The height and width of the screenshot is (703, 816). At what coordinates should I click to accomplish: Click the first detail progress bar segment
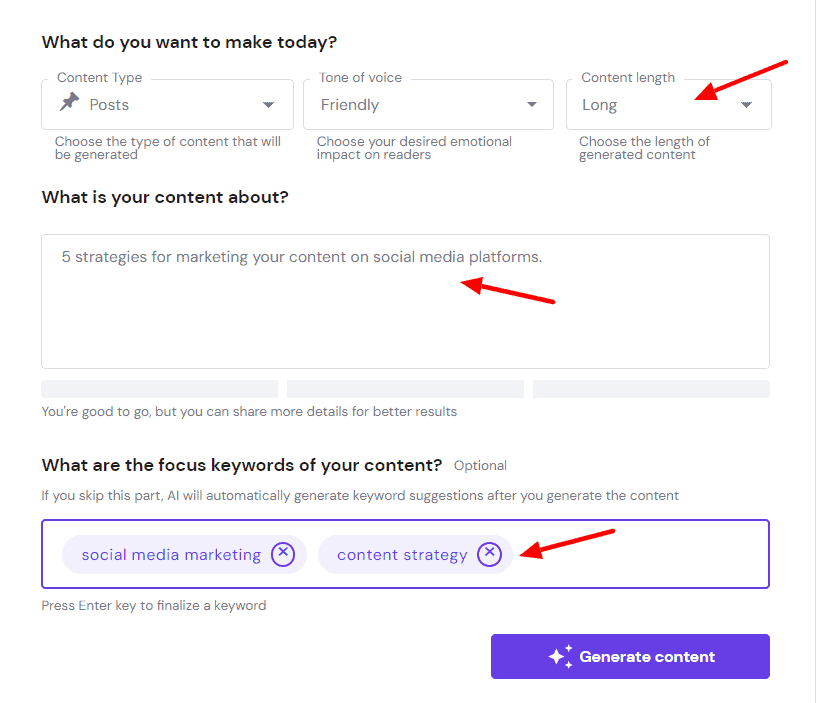point(159,389)
